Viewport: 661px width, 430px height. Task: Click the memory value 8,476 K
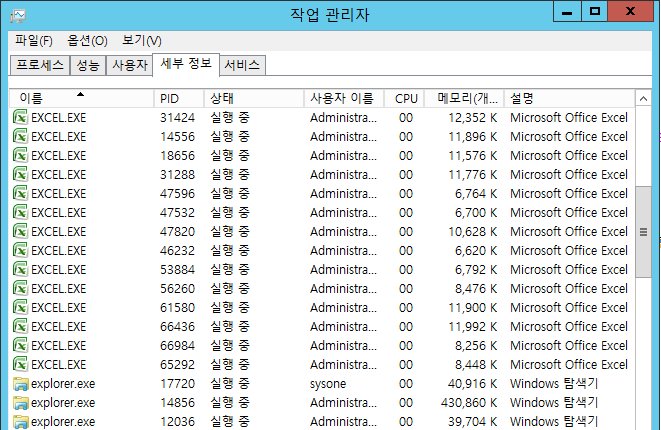pos(476,288)
